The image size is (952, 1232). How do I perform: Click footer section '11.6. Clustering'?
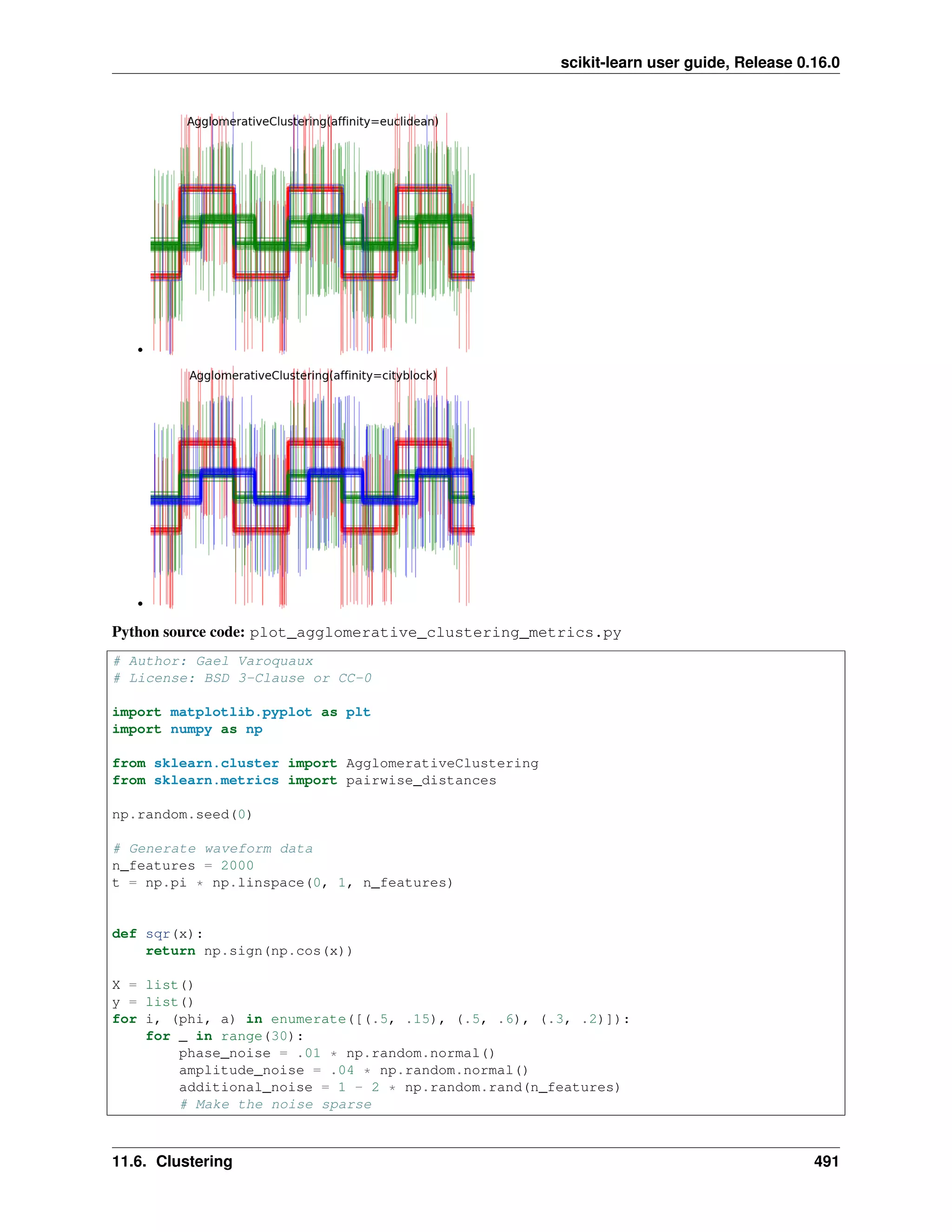click(172, 1161)
